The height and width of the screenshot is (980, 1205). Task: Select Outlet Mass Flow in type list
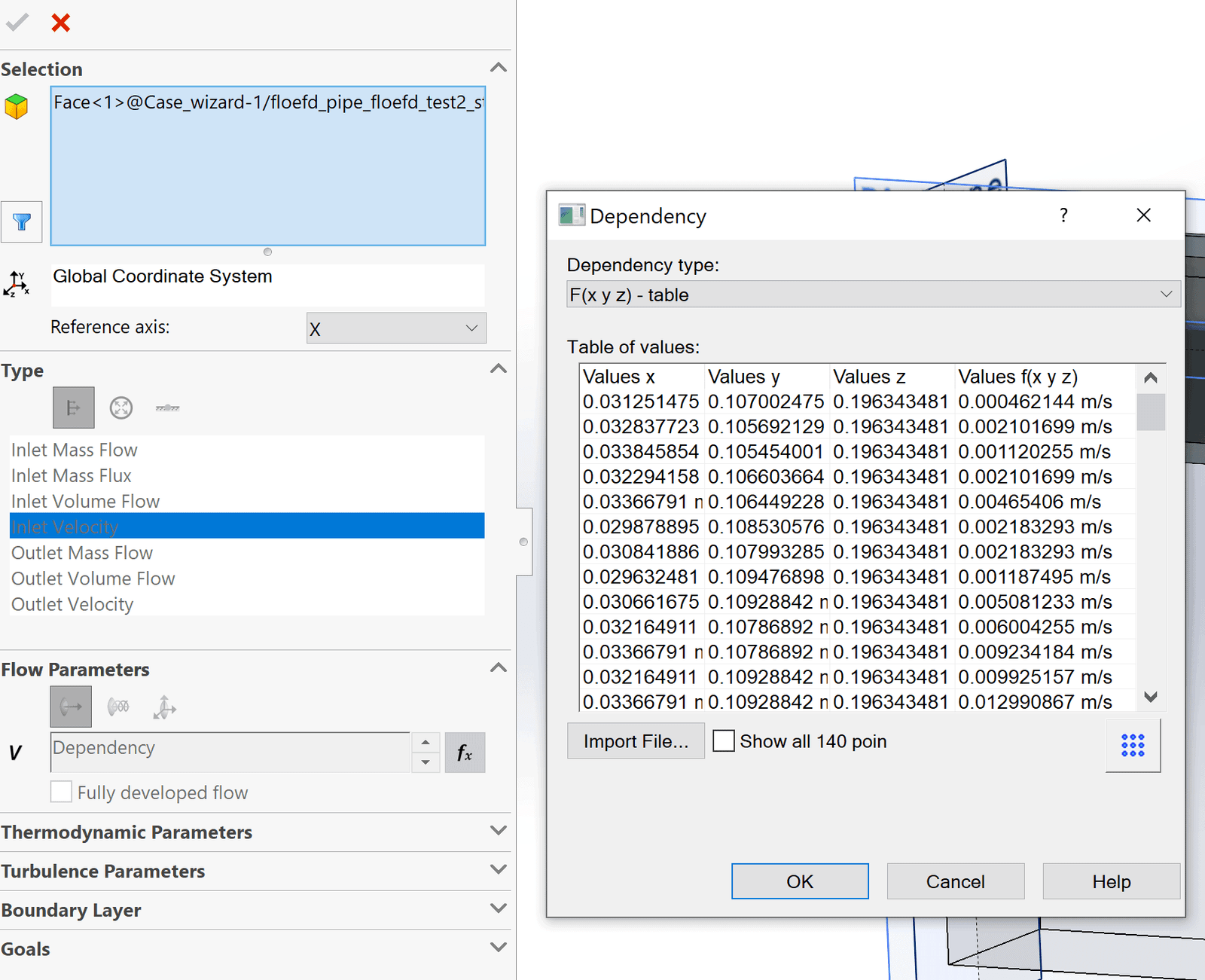pos(247,553)
